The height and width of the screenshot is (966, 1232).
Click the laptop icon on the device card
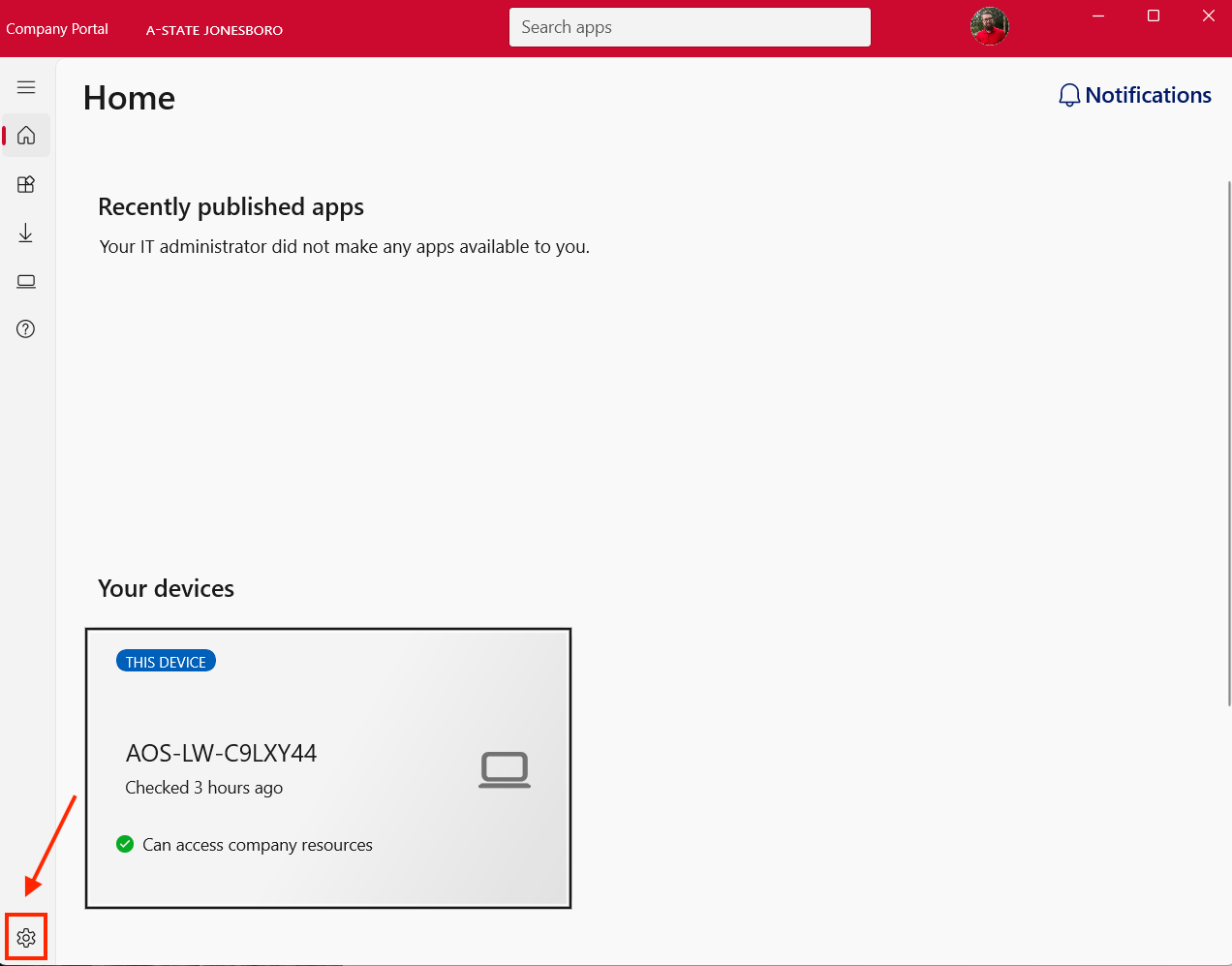coord(505,770)
